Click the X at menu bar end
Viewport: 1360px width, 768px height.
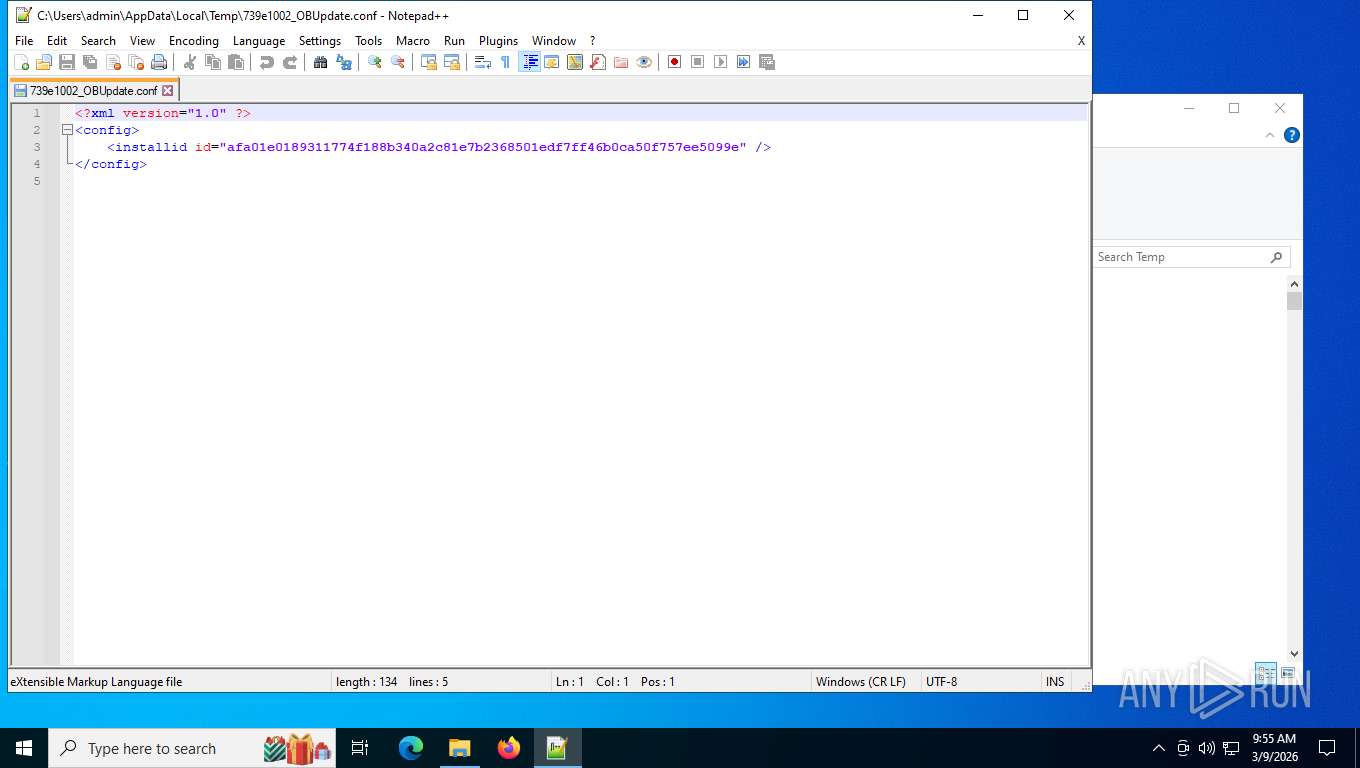(x=1081, y=41)
